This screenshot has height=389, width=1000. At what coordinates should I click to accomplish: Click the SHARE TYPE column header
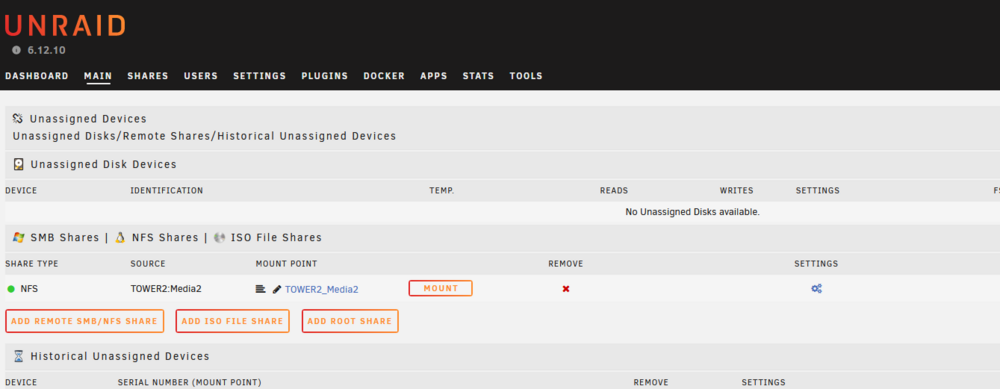[32, 263]
